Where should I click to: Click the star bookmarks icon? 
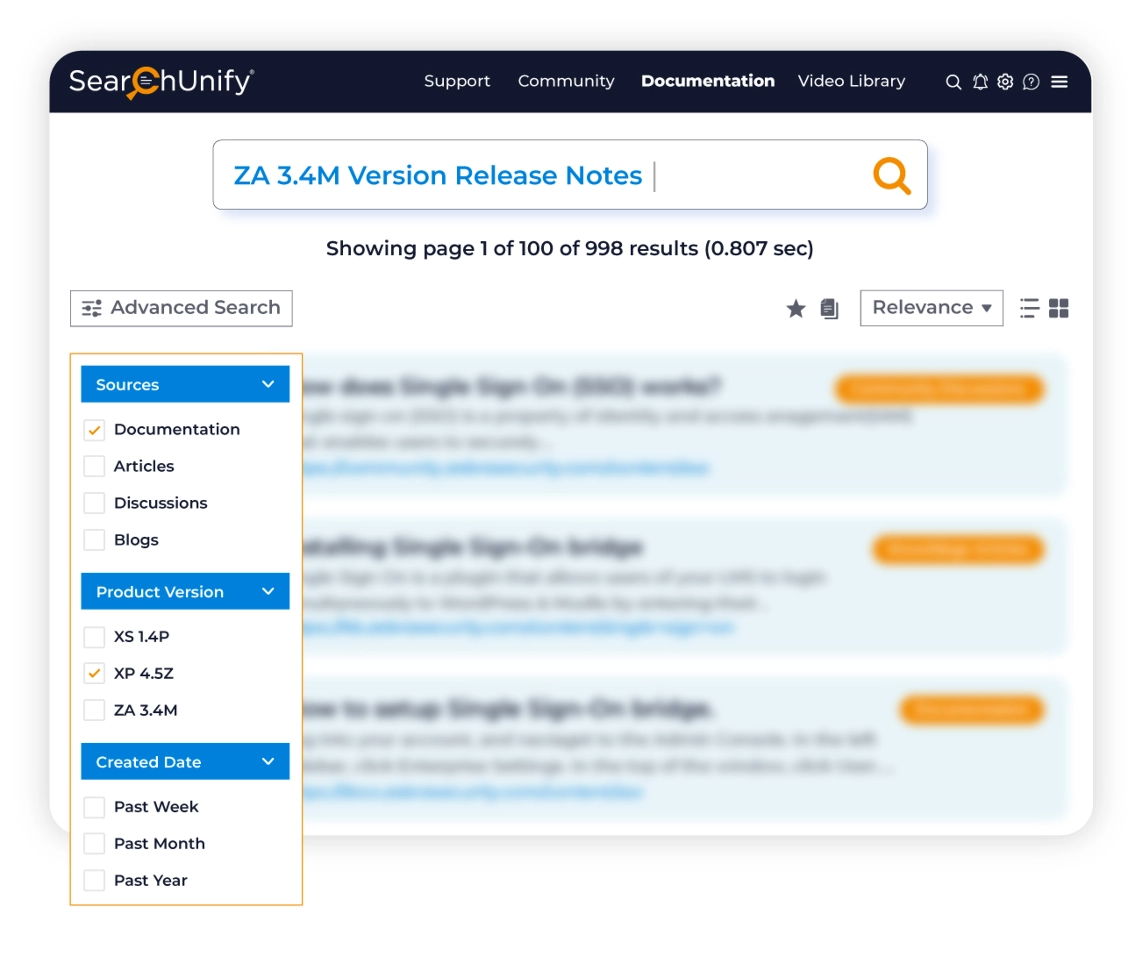(x=796, y=309)
